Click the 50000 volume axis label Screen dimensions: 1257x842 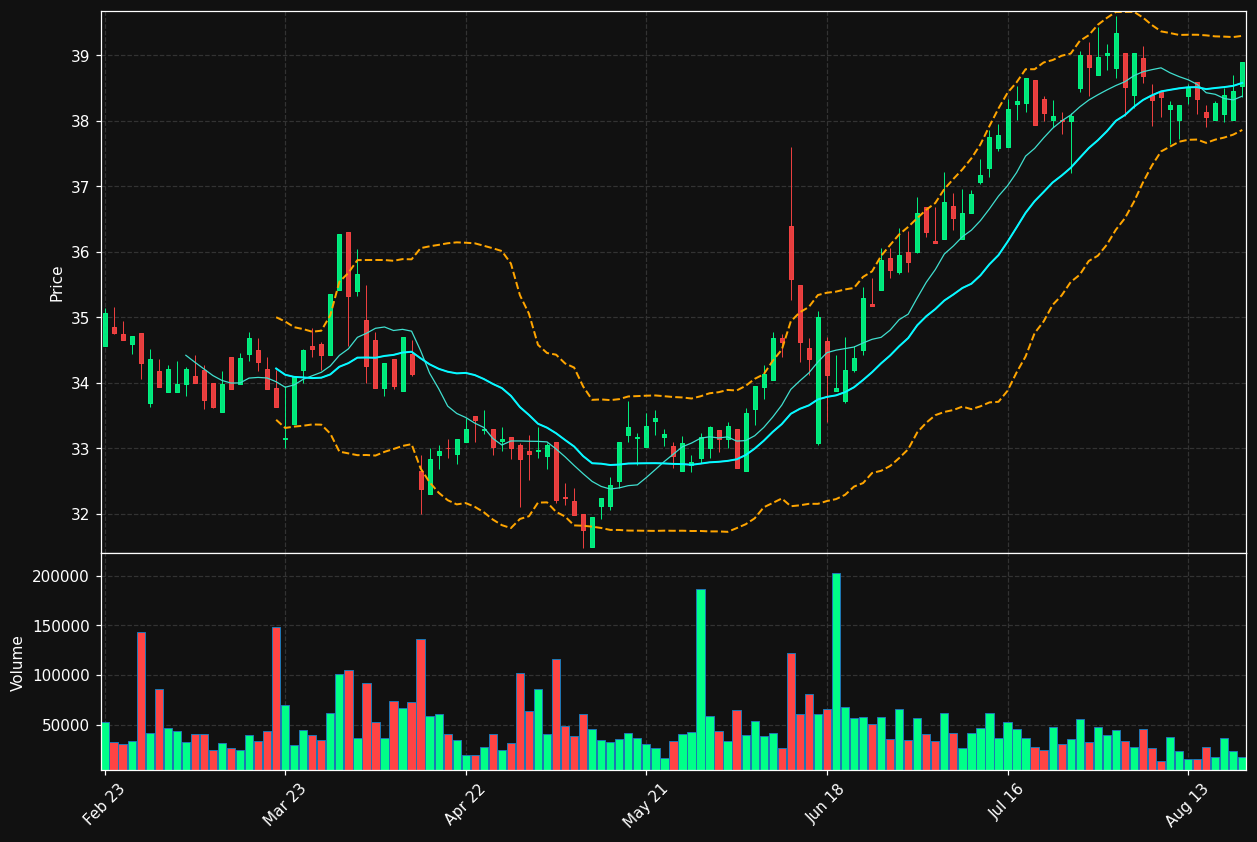[66, 725]
